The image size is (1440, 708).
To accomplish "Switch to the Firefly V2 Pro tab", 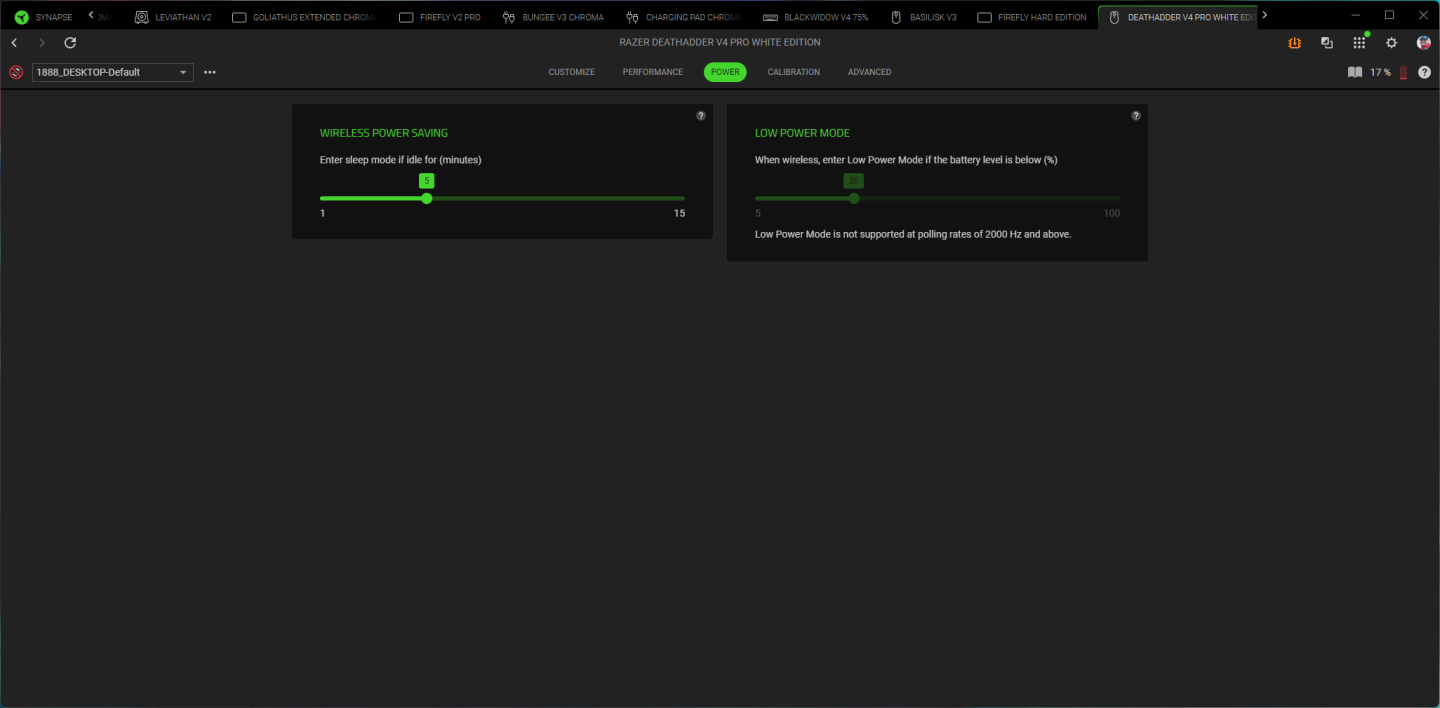I will tap(440, 17).
